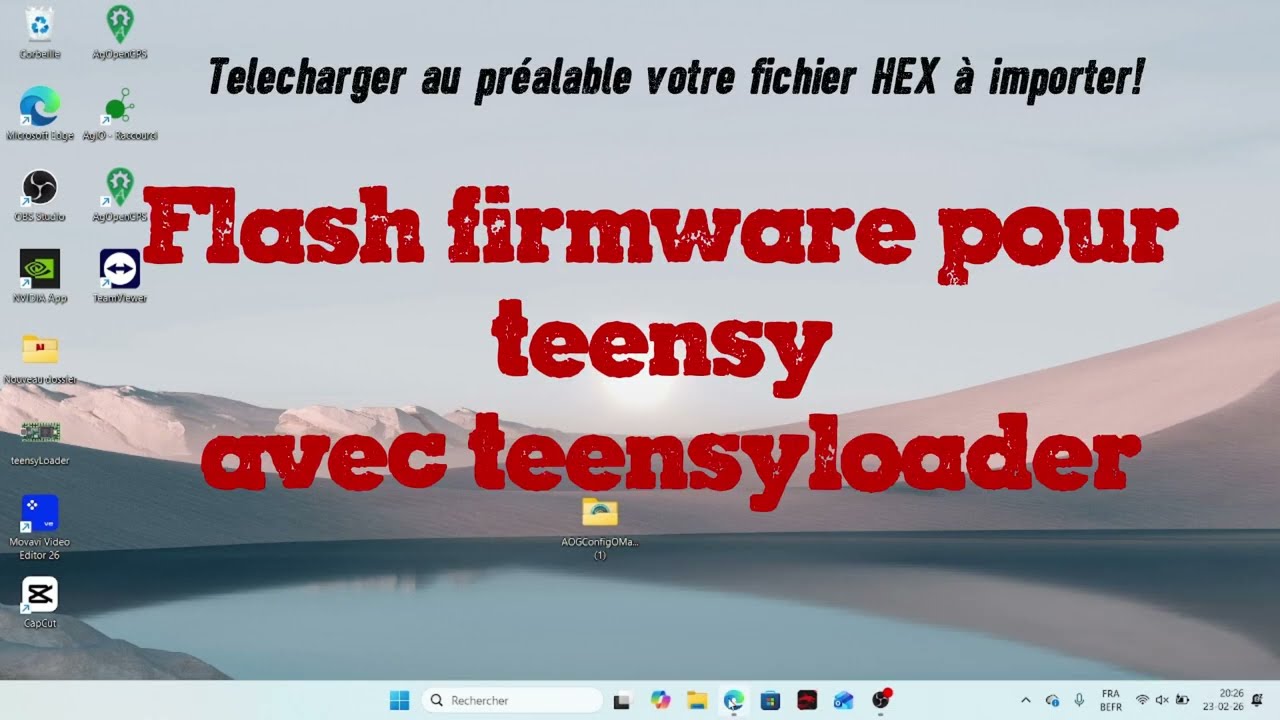Open the Wi-Fi network tray icon
This screenshot has height=720, width=1280.
click(x=1142, y=700)
